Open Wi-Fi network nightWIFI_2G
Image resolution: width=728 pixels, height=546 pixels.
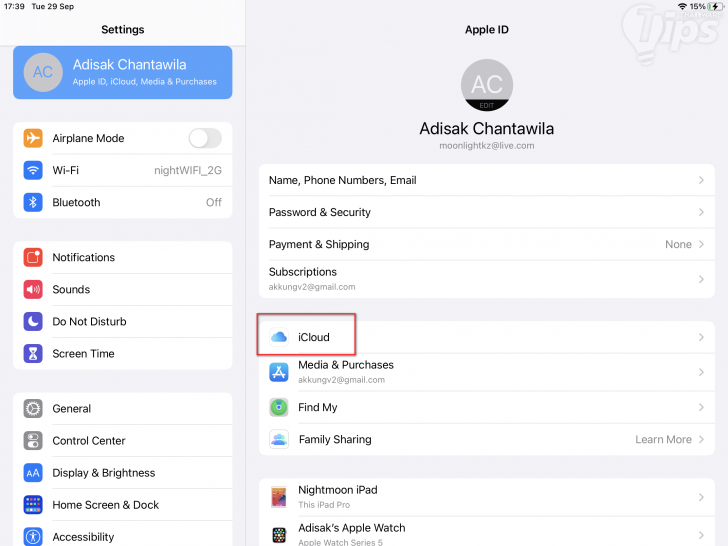(x=123, y=170)
